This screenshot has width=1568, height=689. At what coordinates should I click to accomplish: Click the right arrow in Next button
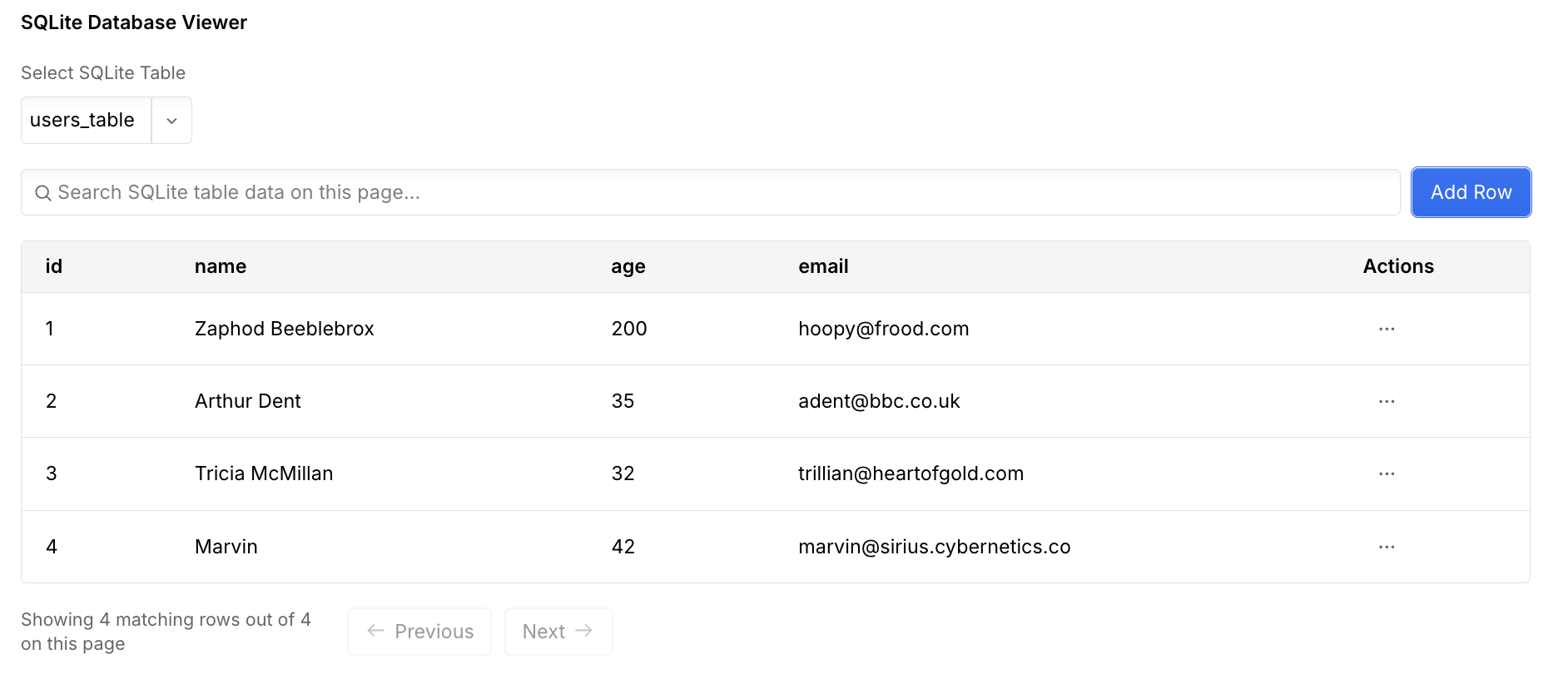583,631
